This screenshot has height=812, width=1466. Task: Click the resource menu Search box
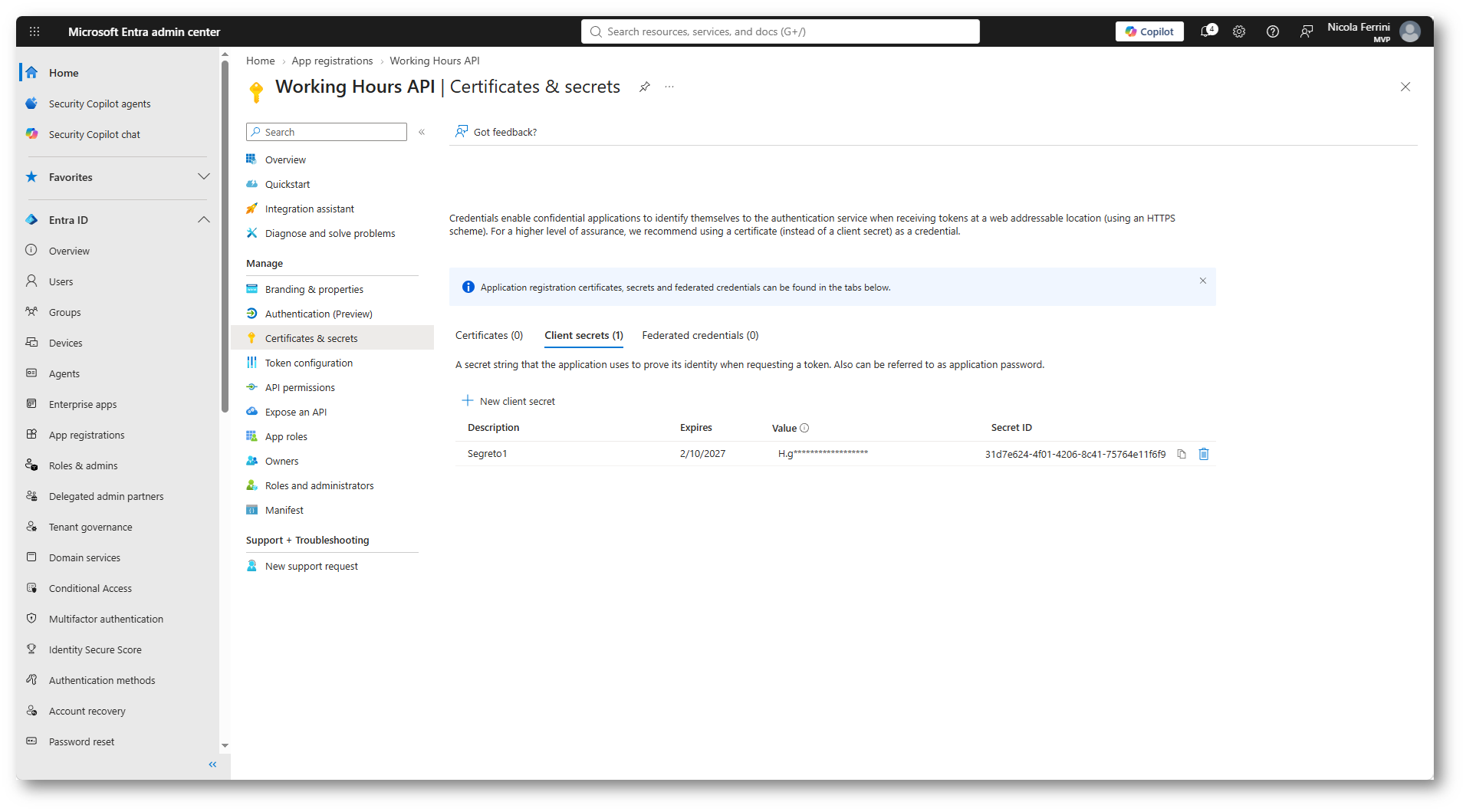[327, 132]
